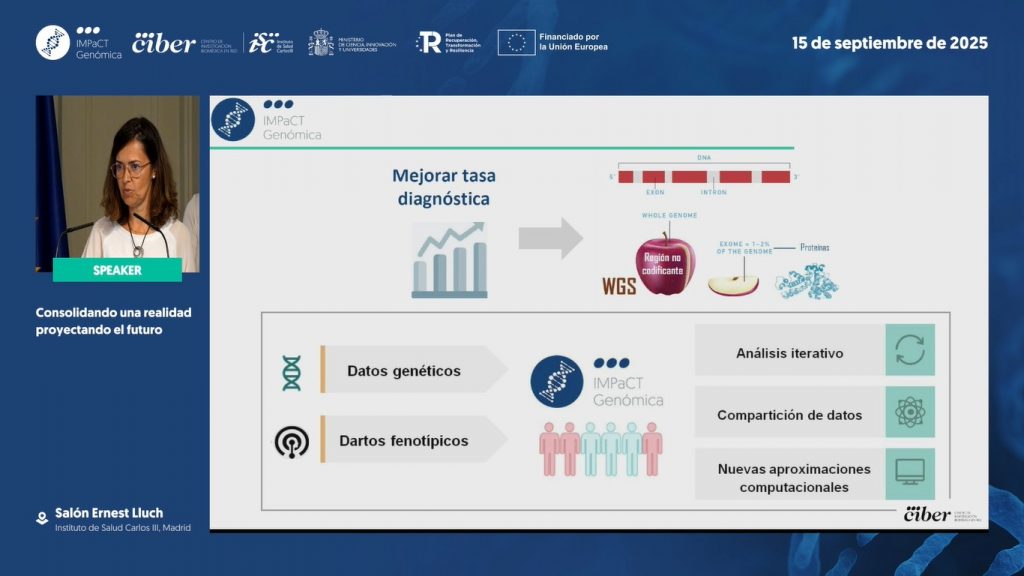Click the Mejorar tasa diagnóstica heading
The width and height of the screenshot is (1024, 576).
[x=444, y=187]
